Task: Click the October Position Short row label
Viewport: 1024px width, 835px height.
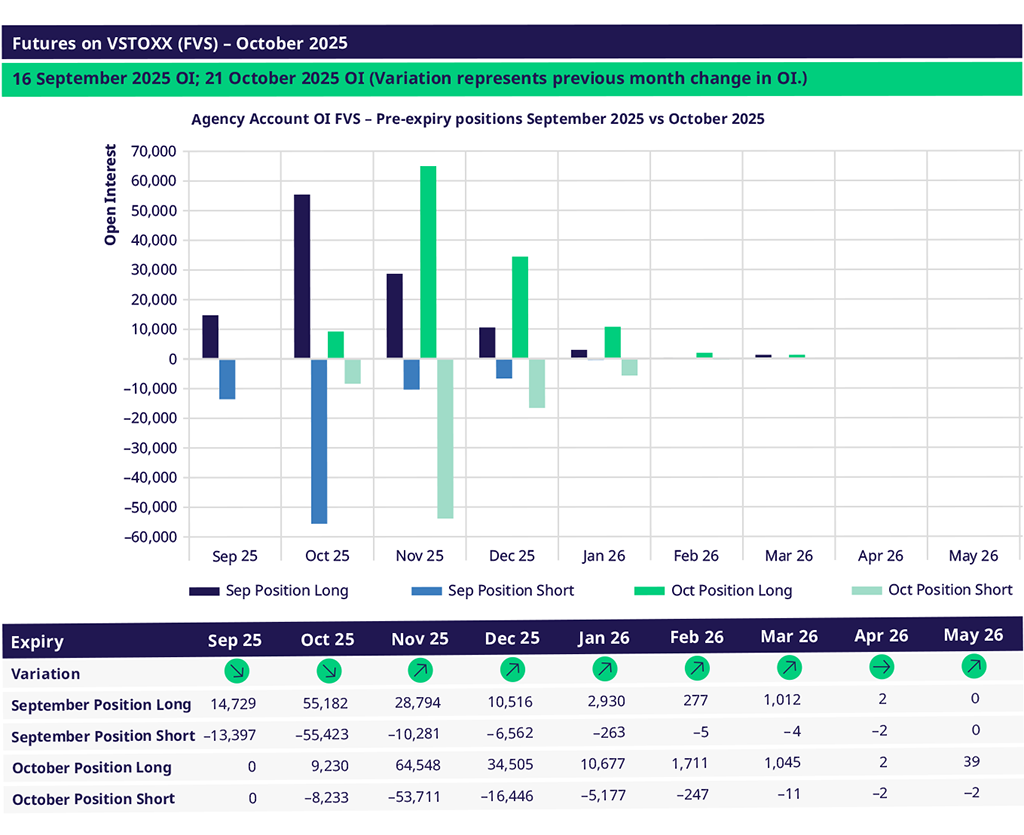Action: click(x=93, y=799)
